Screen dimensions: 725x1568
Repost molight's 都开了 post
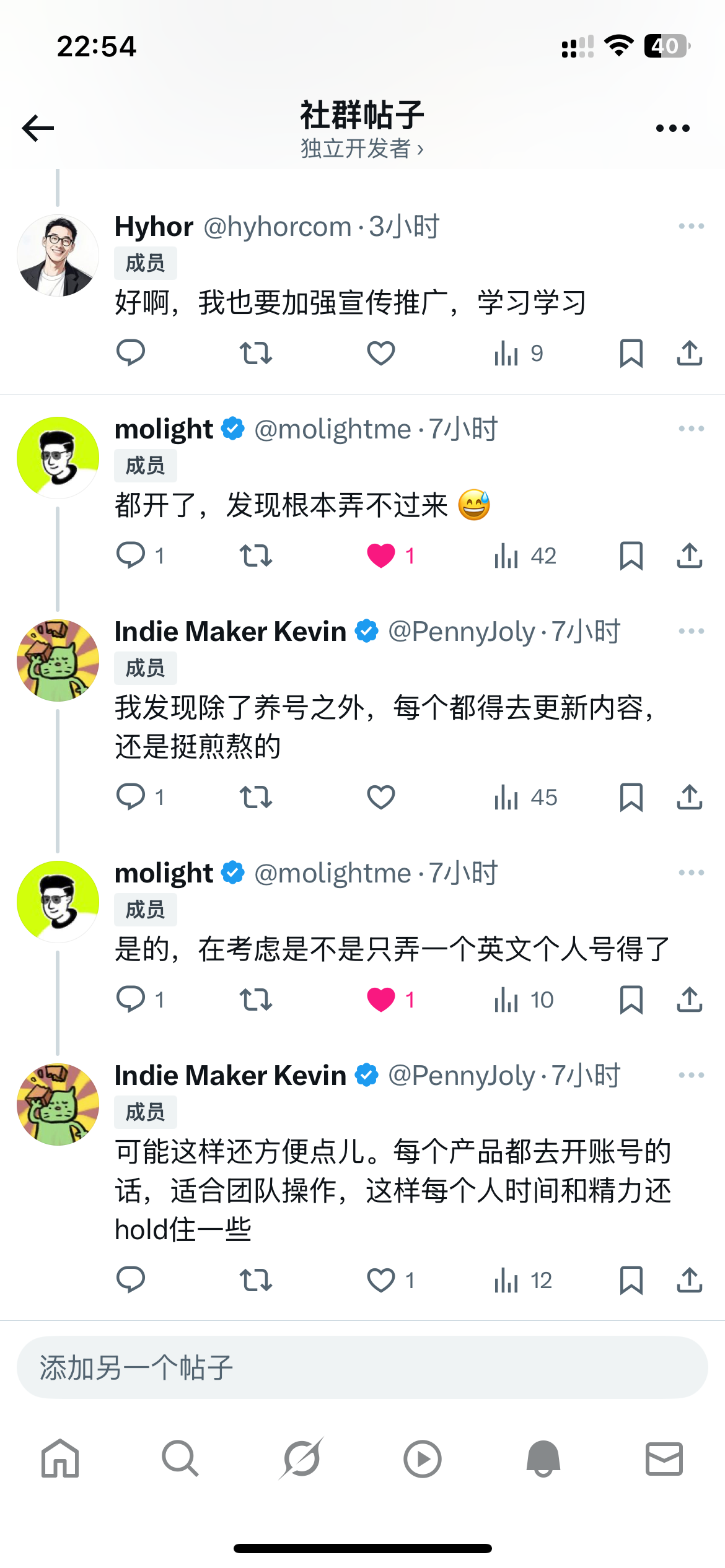256,555
